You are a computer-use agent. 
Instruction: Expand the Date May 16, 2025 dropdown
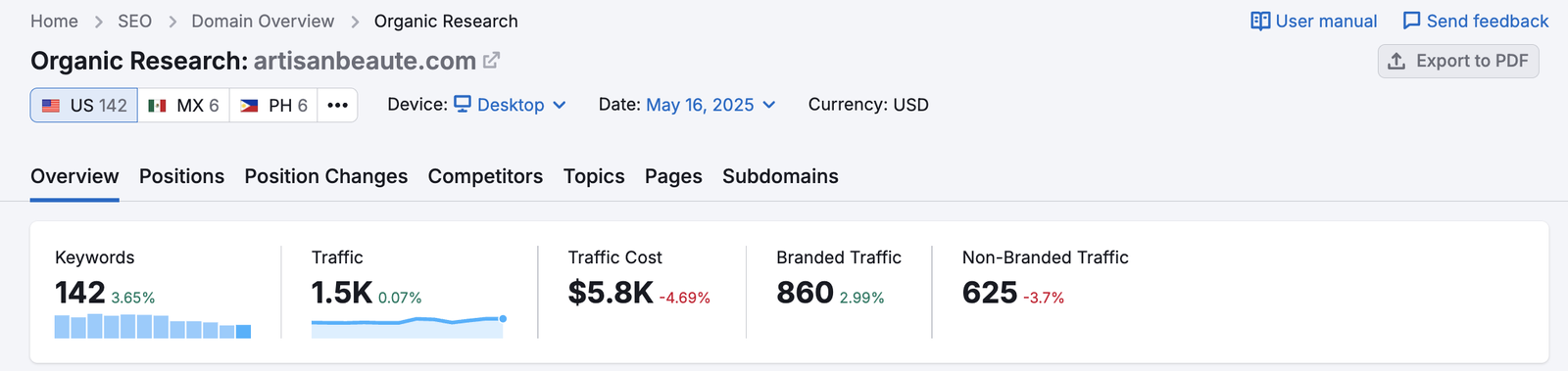(x=710, y=105)
